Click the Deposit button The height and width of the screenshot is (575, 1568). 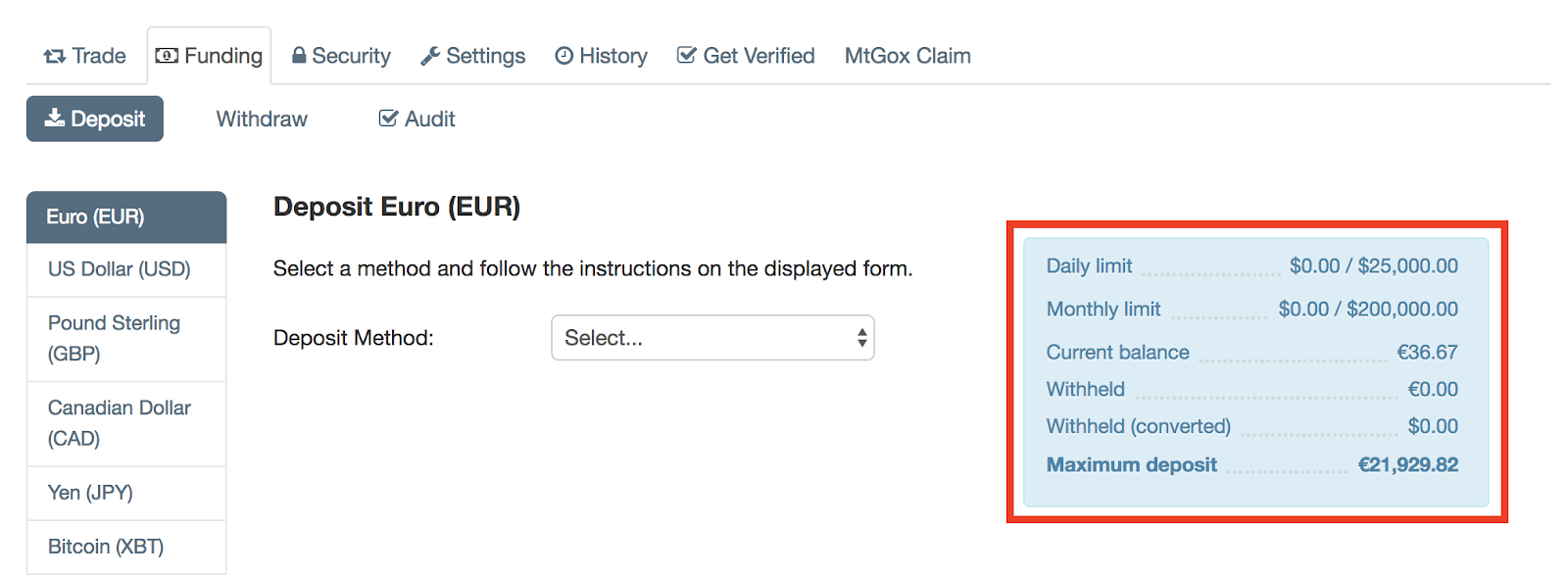pyautogui.click(x=95, y=119)
